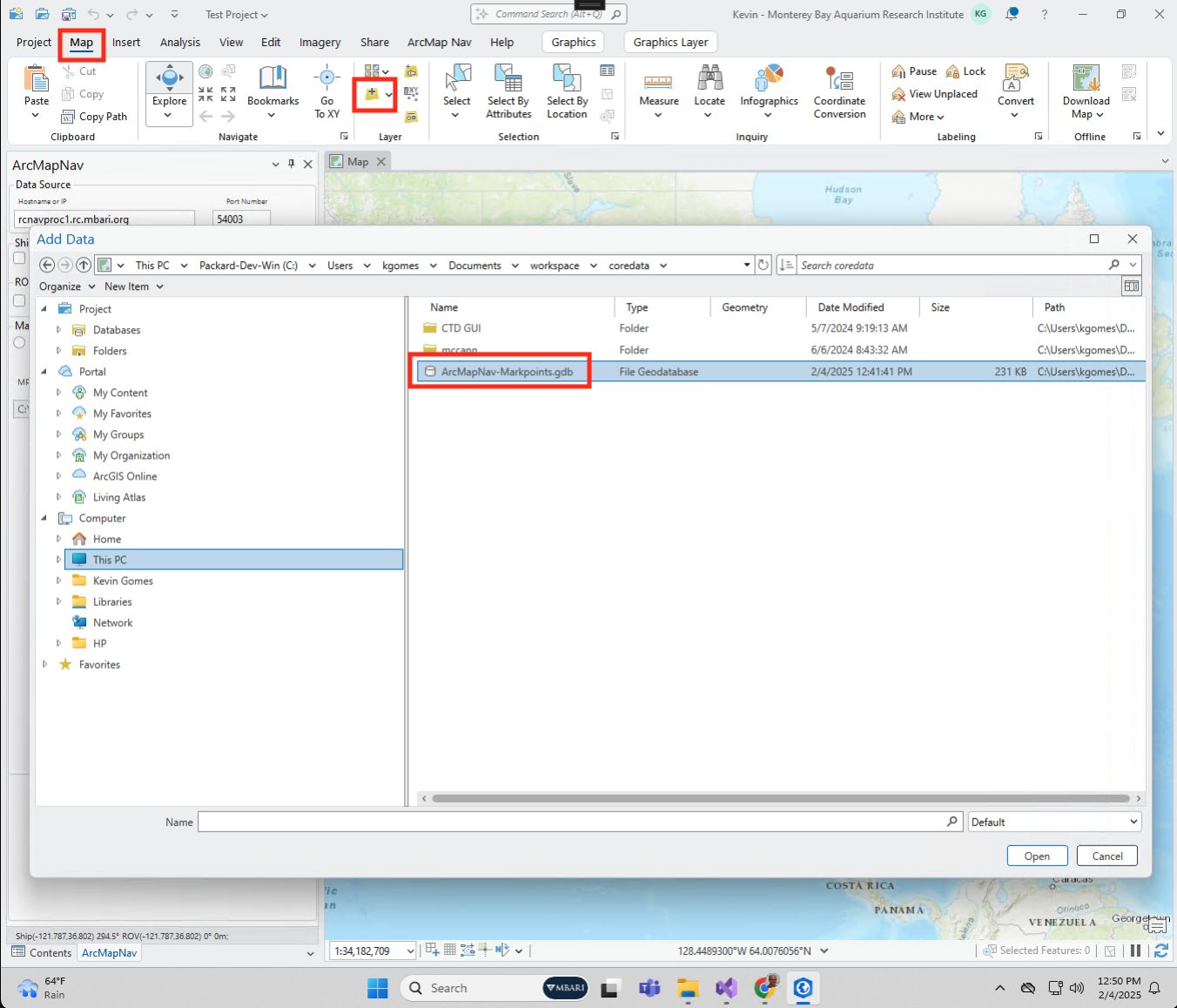Click the Download Map tool

1085,91
